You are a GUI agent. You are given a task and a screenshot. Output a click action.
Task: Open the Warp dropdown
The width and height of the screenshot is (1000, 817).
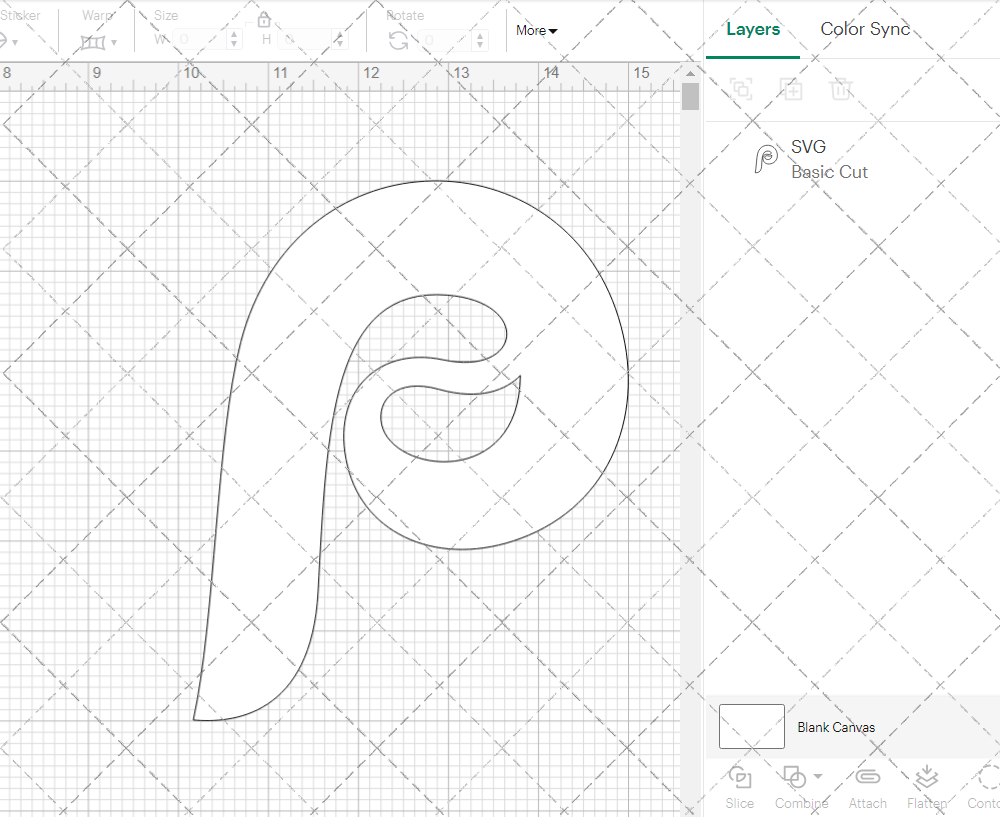pyautogui.click(x=98, y=42)
